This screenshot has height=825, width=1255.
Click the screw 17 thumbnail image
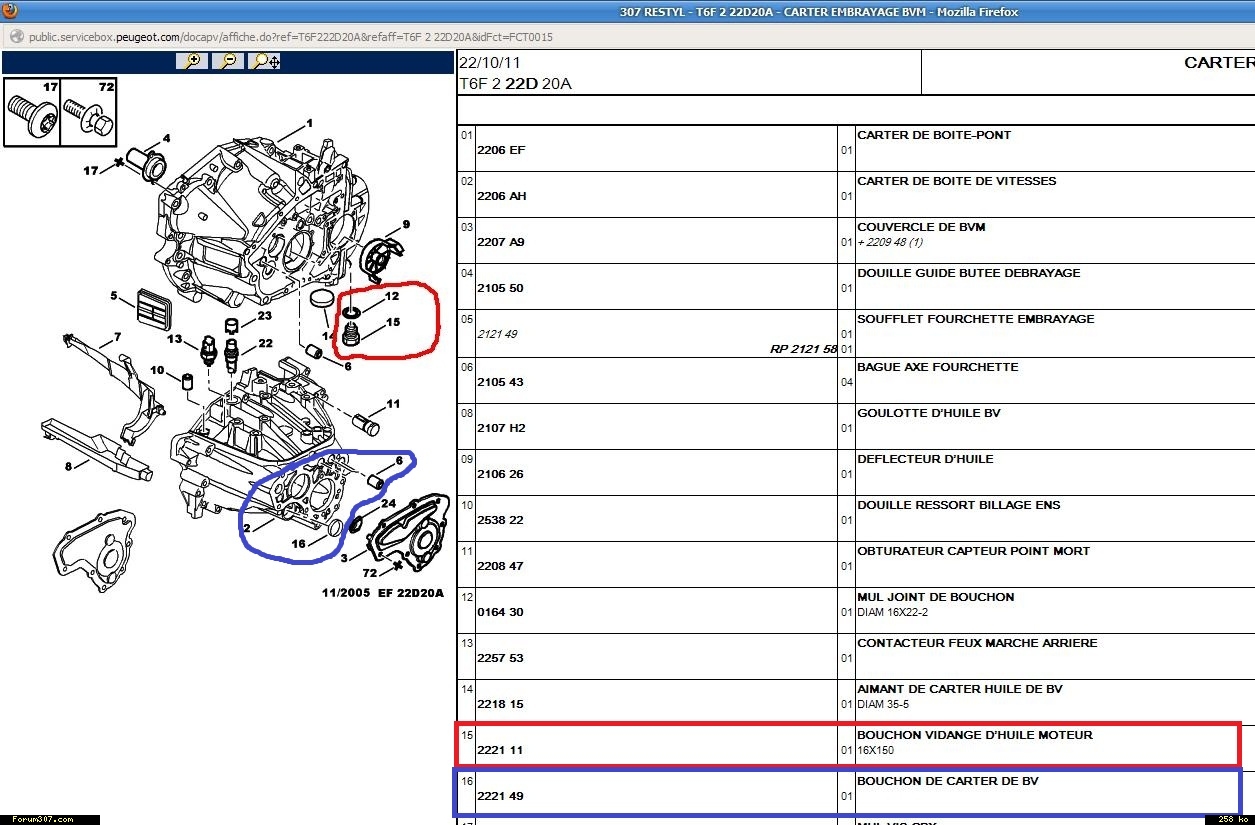(31, 111)
